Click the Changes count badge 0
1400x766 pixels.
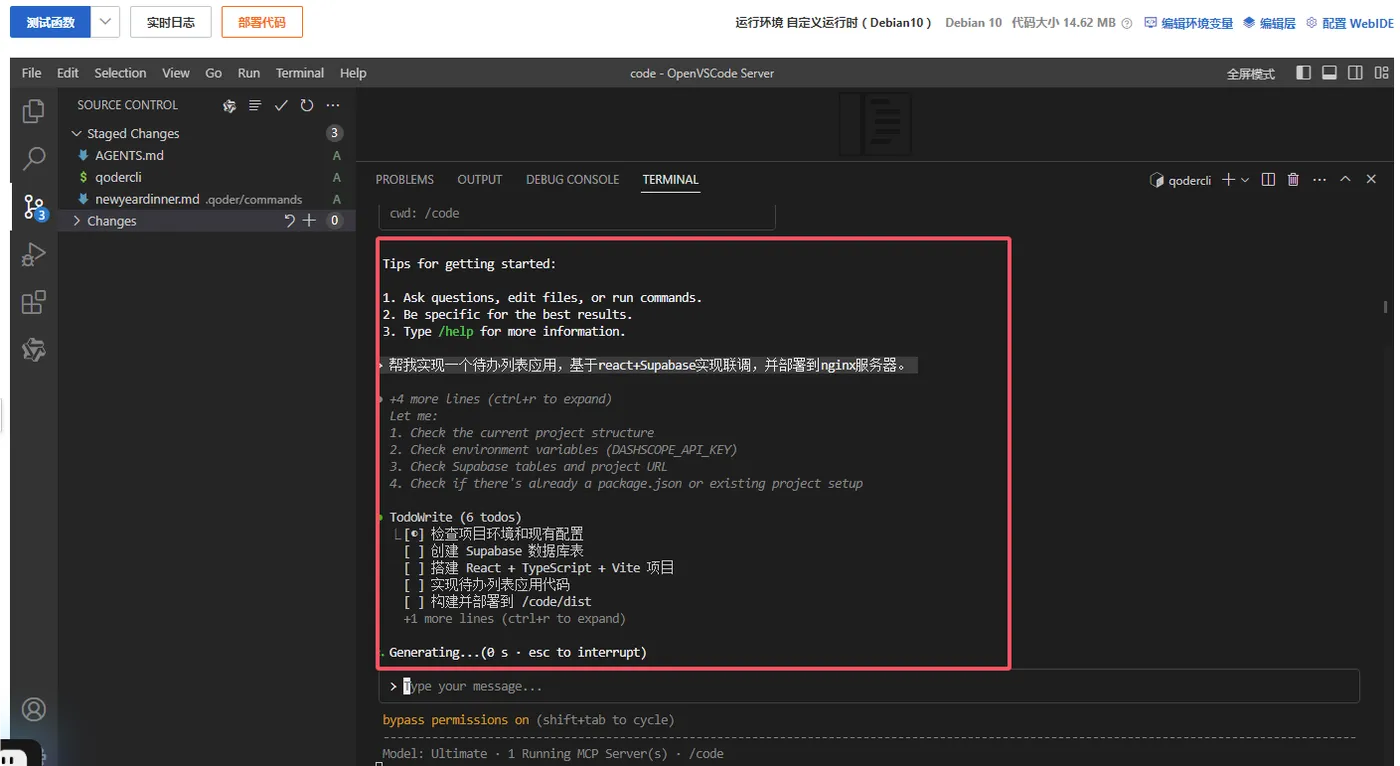(335, 221)
